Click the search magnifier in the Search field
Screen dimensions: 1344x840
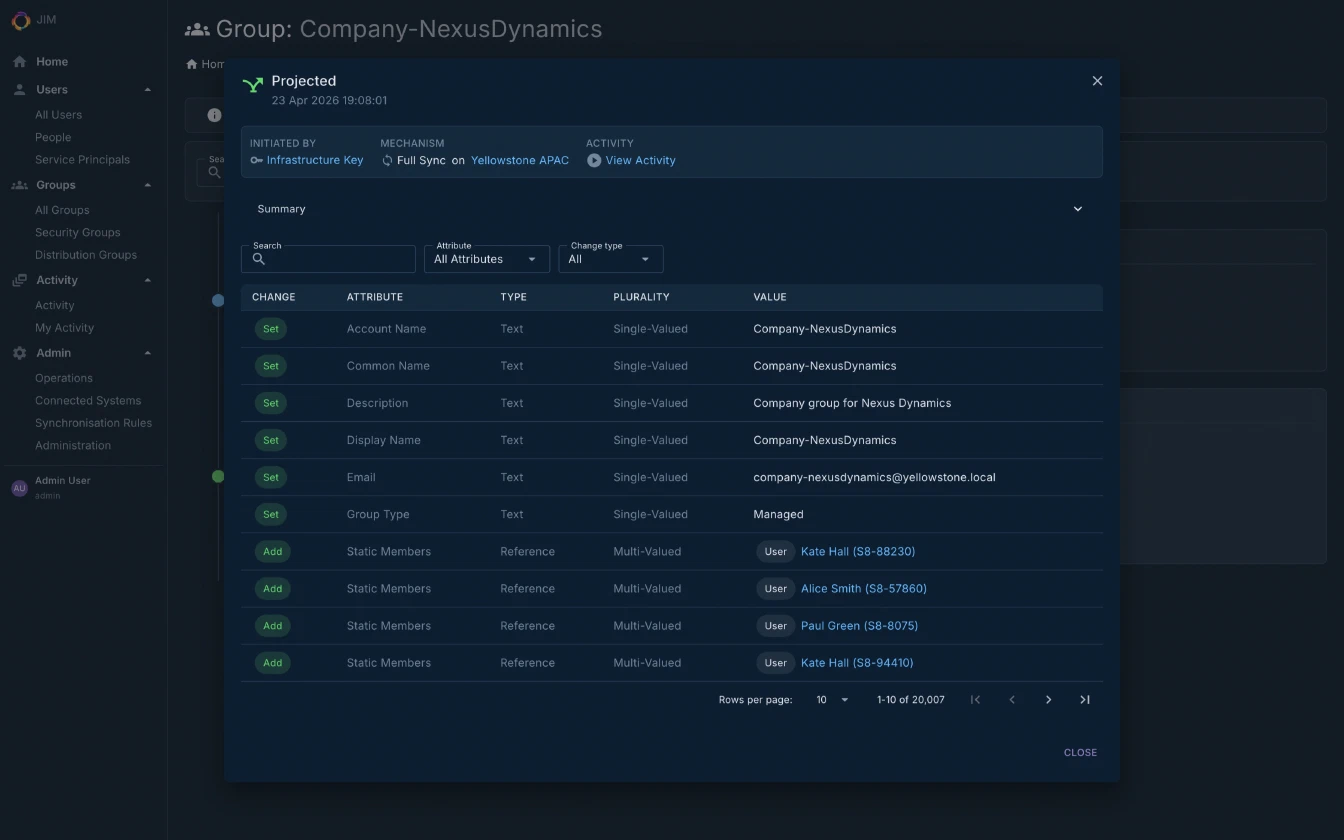tap(258, 259)
